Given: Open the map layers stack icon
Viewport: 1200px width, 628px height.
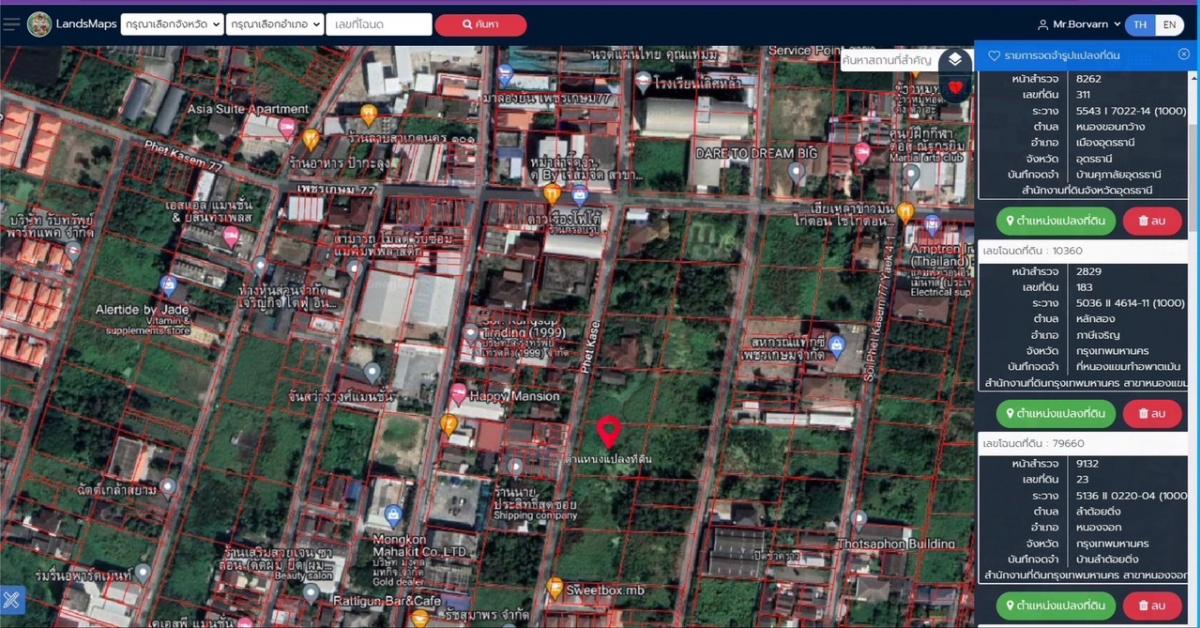Looking at the screenshot, I should [x=955, y=60].
